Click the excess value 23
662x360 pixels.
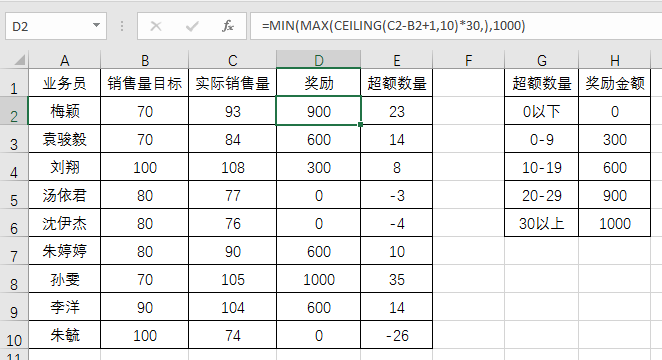coord(397,111)
